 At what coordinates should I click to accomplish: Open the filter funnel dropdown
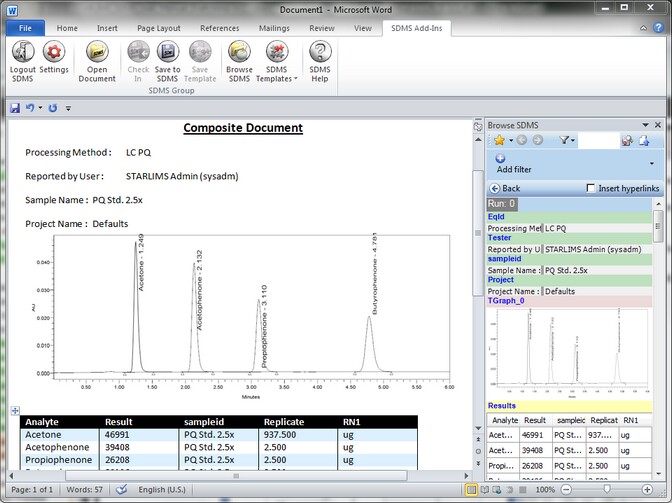click(567, 140)
